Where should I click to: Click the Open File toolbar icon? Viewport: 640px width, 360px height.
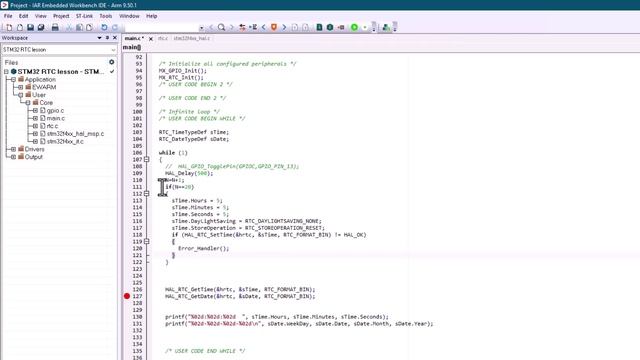point(19,27)
